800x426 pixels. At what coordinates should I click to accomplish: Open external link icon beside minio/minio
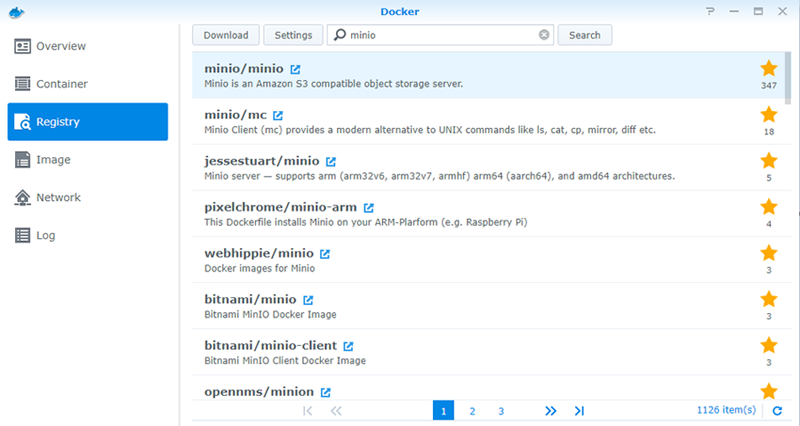pos(295,69)
